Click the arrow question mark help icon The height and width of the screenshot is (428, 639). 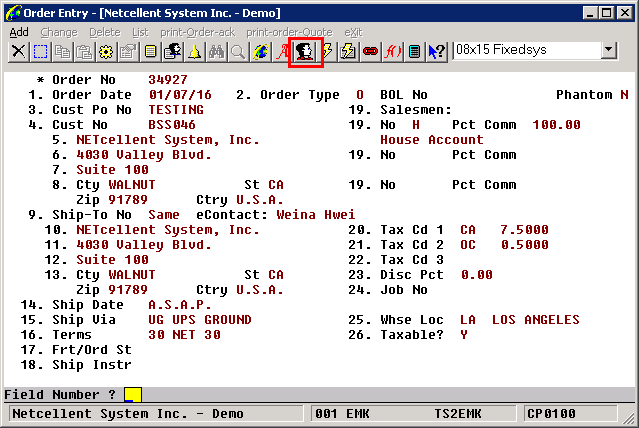[436, 52]
